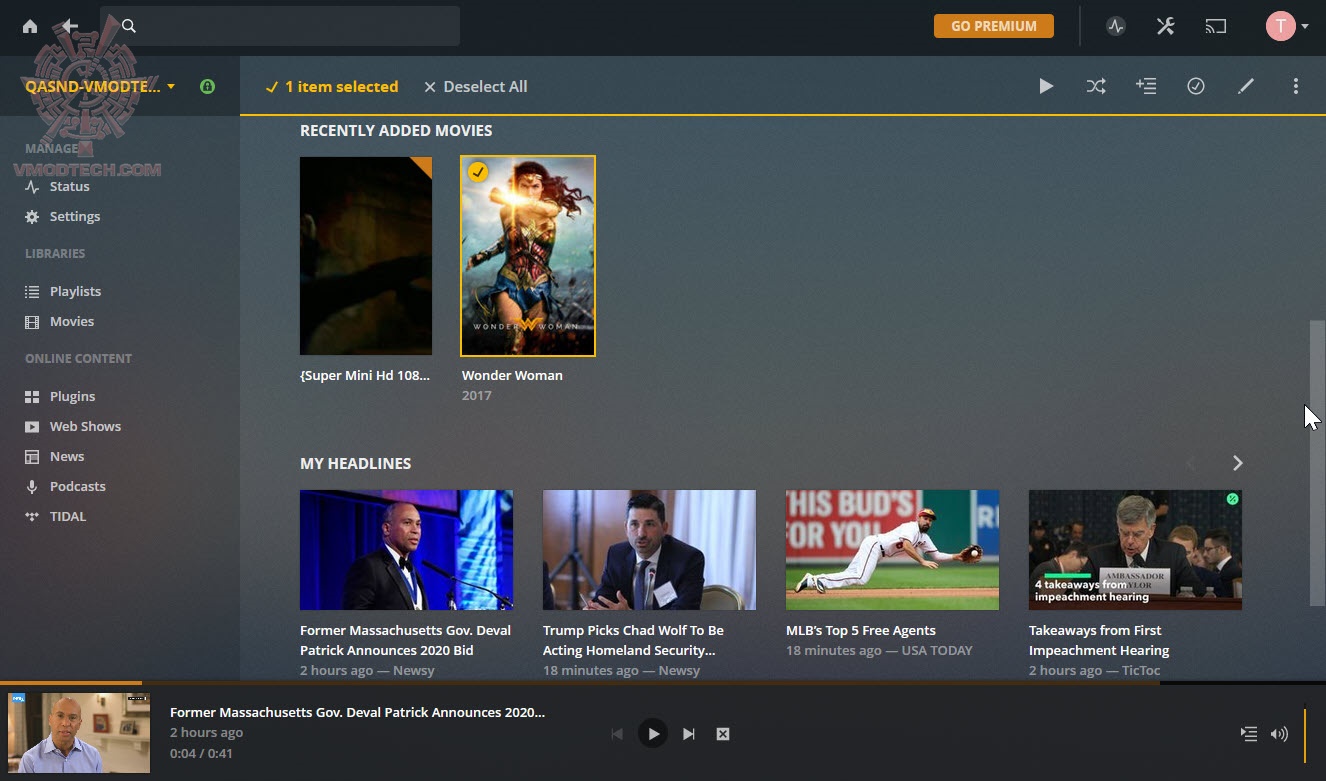Open the Cast to player icon

[1215, 26]
